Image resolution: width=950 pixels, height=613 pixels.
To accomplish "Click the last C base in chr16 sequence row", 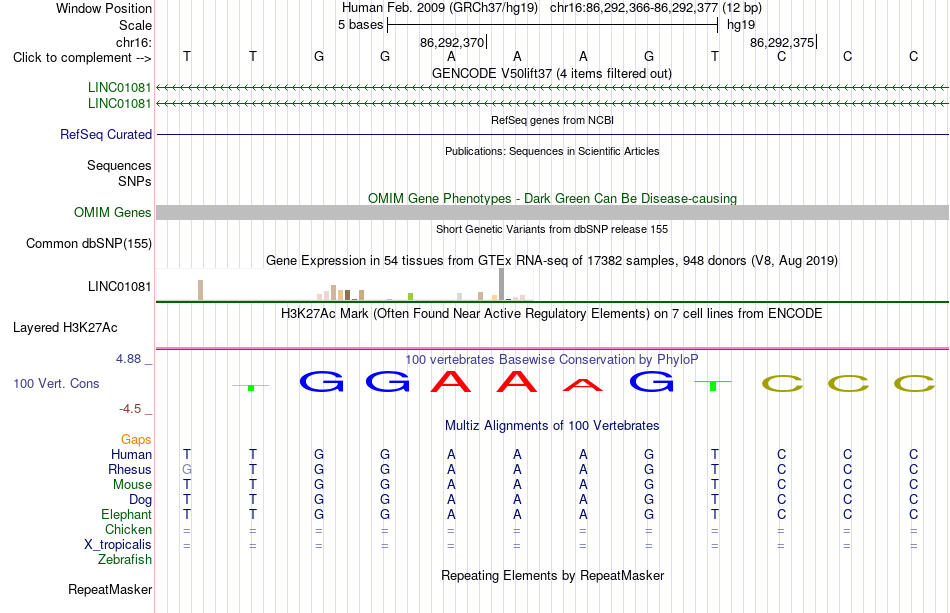I will coord(913,56).
